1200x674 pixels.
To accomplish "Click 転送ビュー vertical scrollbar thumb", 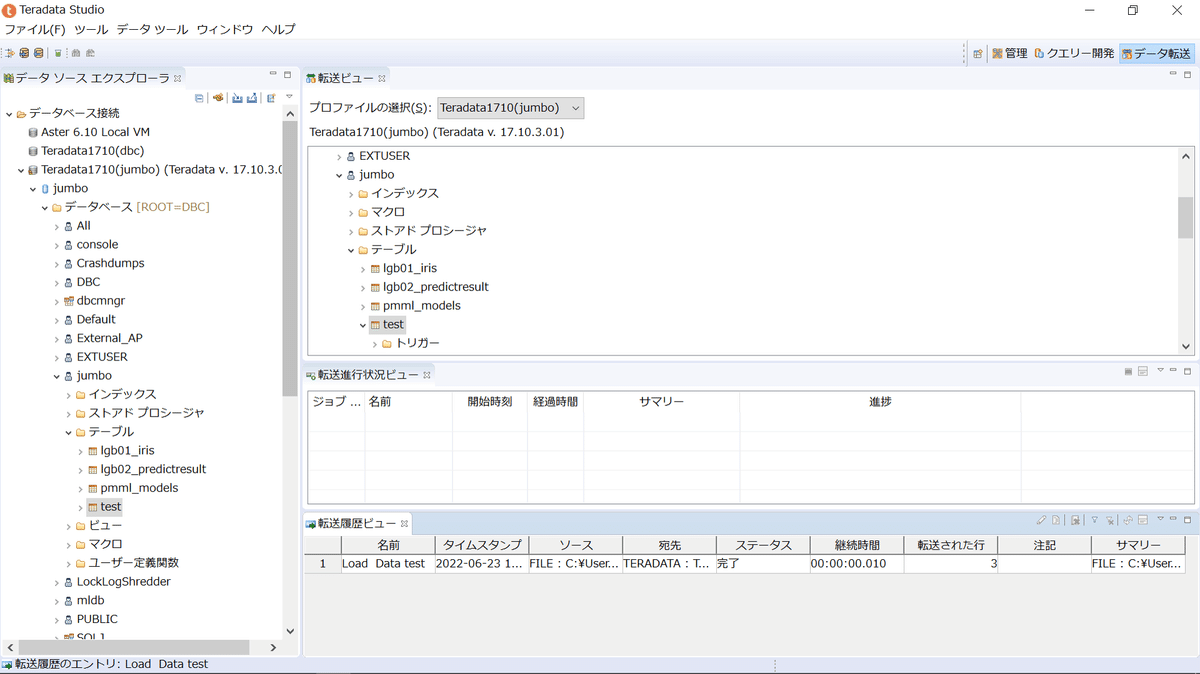I will (x=1186, y=217).
